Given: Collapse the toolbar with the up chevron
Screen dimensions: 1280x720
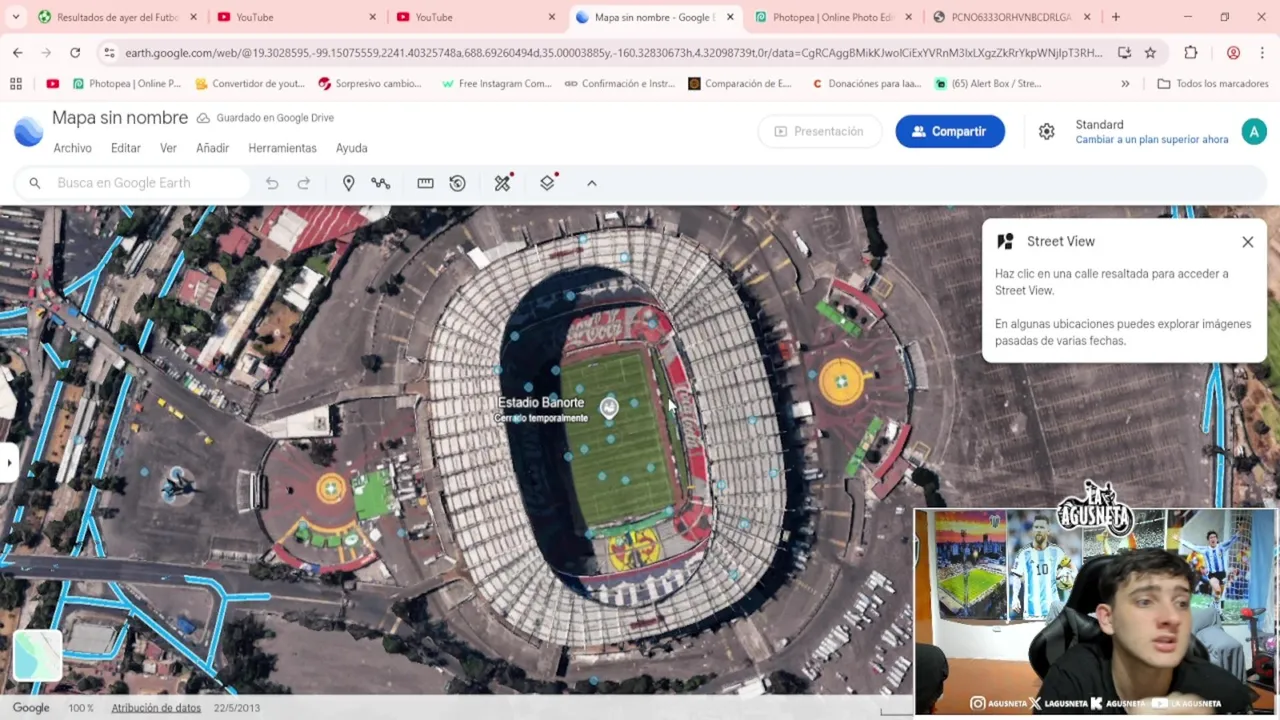Looking at the screenshot, I should (592, 183).
